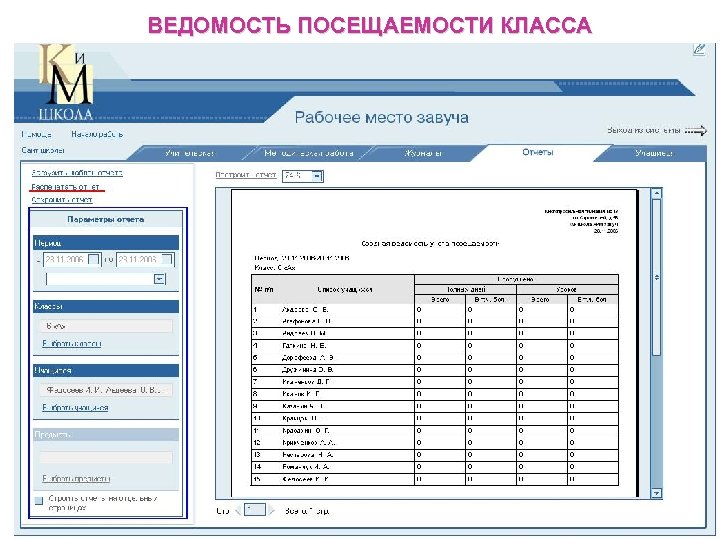Click student row number 6 Дружинина
720x540 pixels.
pos(435,370)
